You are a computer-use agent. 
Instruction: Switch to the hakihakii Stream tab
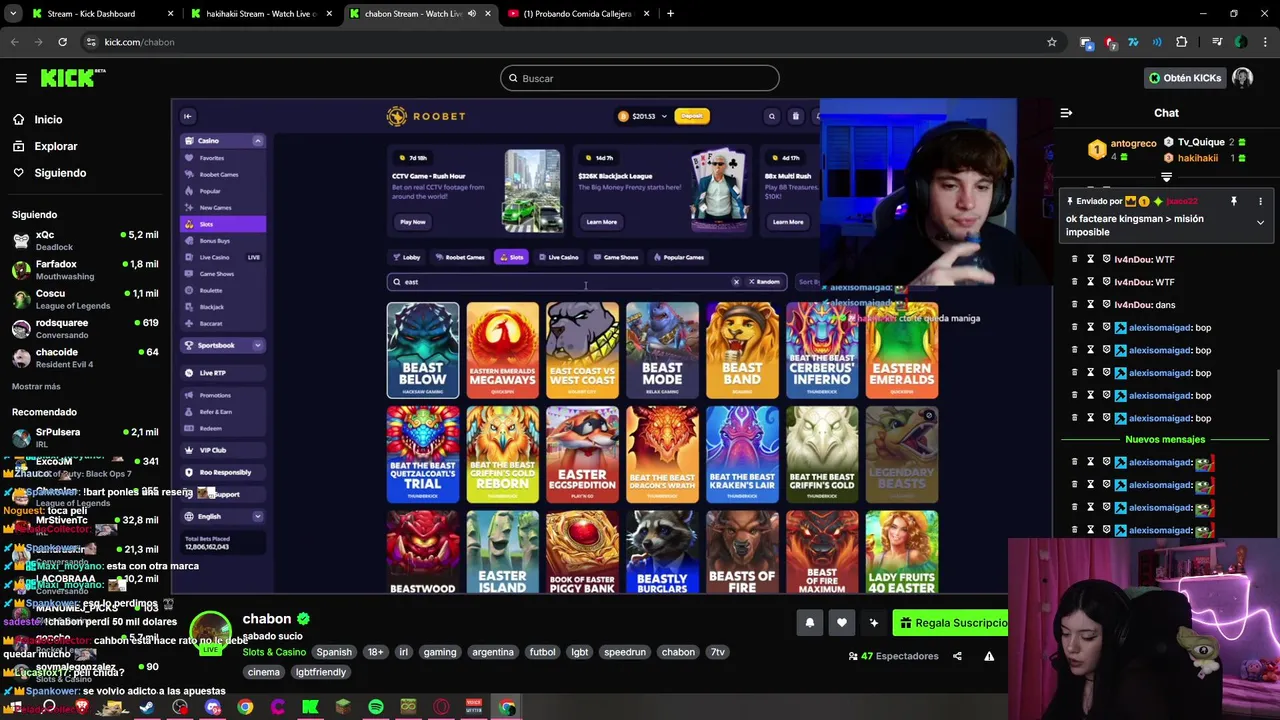(261, 14)
